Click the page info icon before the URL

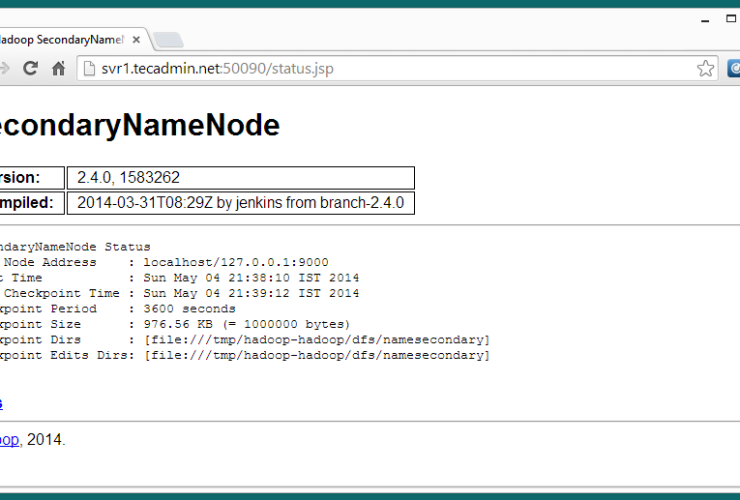point(89,68)
